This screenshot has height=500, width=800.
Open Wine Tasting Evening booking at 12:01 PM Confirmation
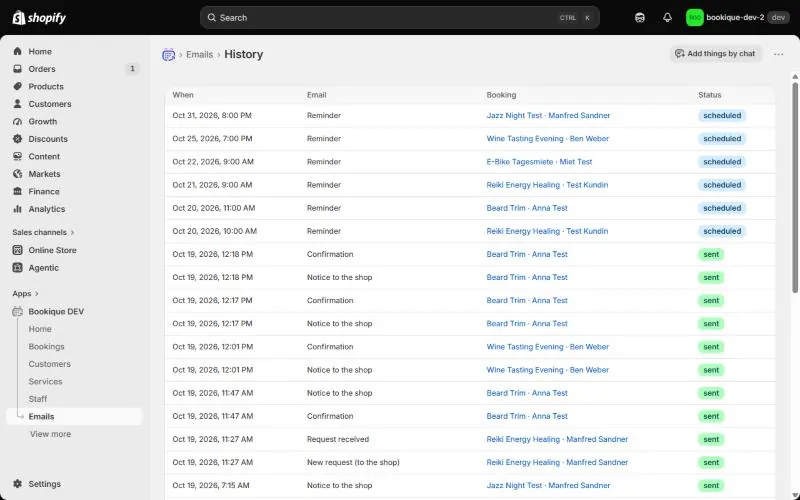[547, 346]
